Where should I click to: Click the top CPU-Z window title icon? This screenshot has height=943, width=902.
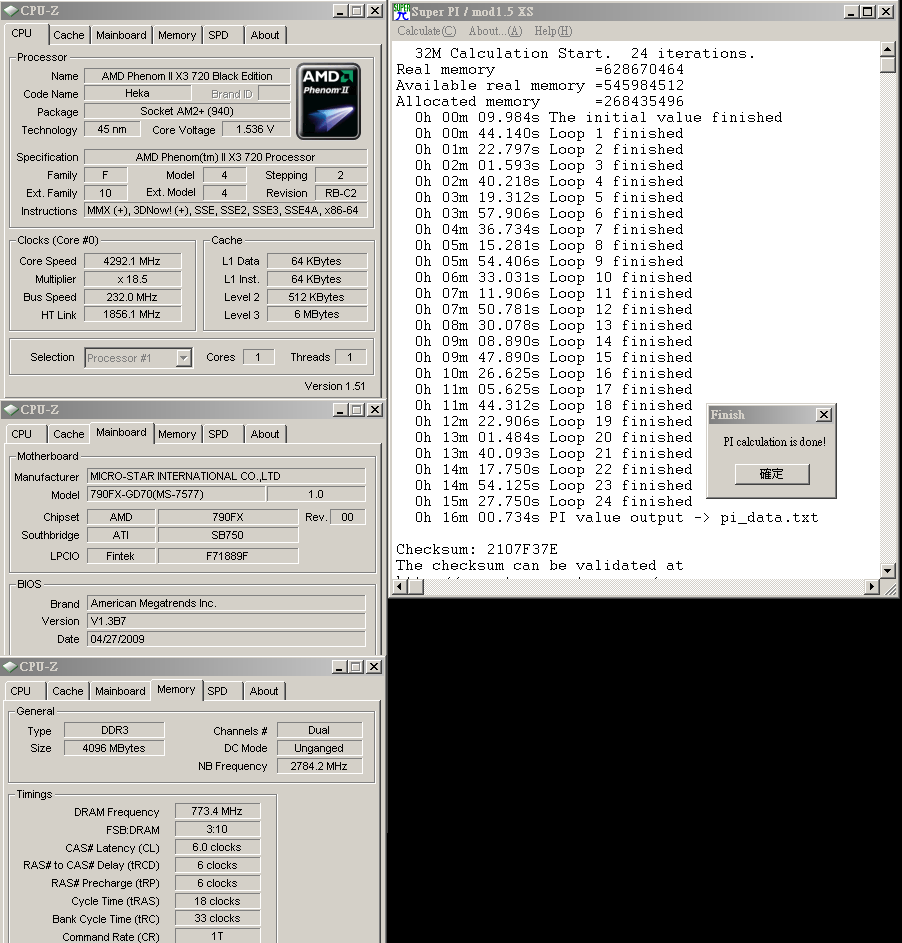coord(11,11)
